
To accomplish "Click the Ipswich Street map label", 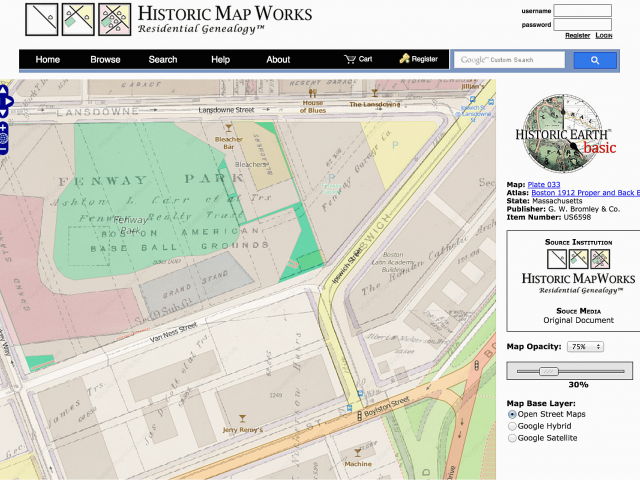I will (x=347, y=265).
